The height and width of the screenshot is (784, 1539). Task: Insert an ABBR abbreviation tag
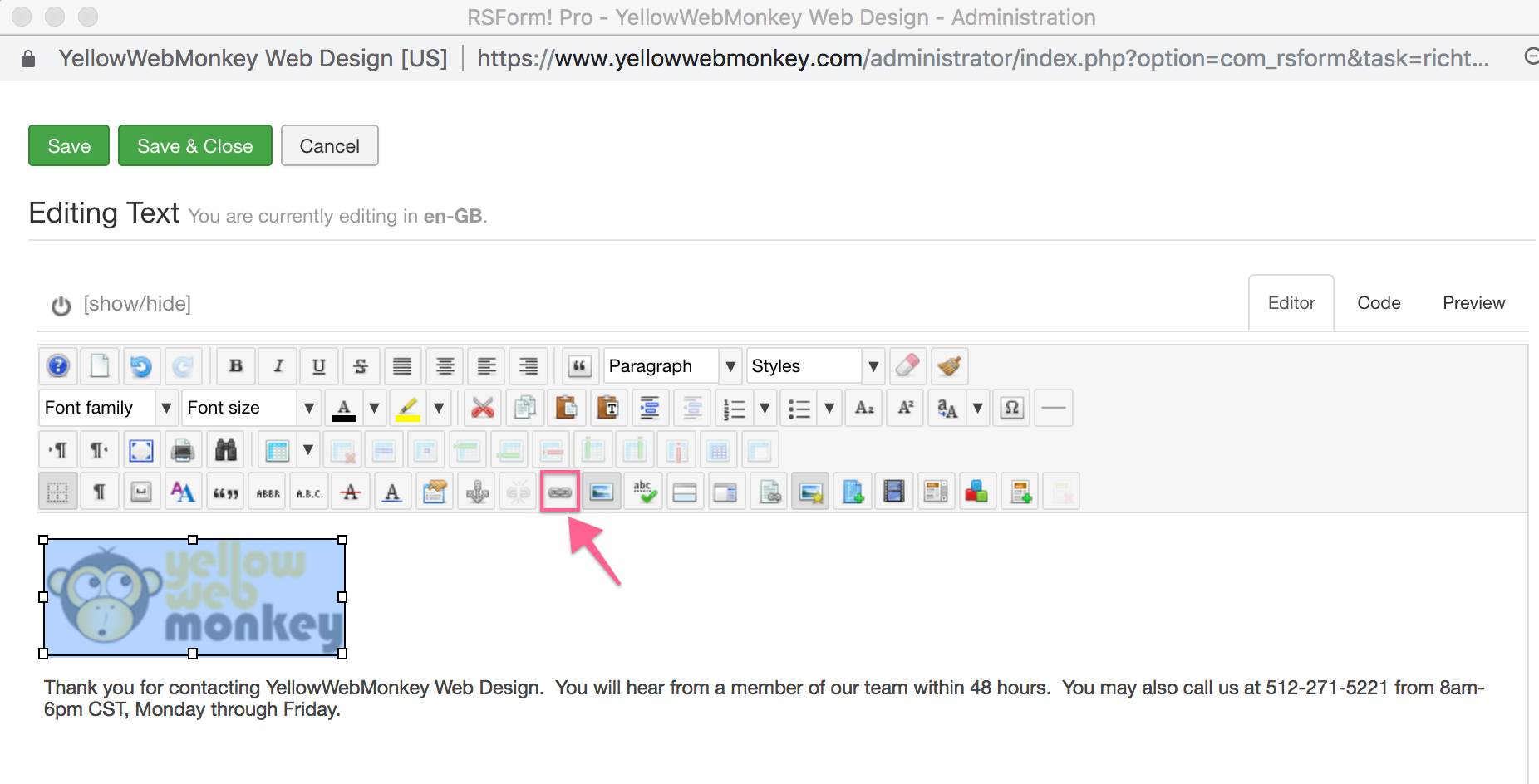click(268, 492)
